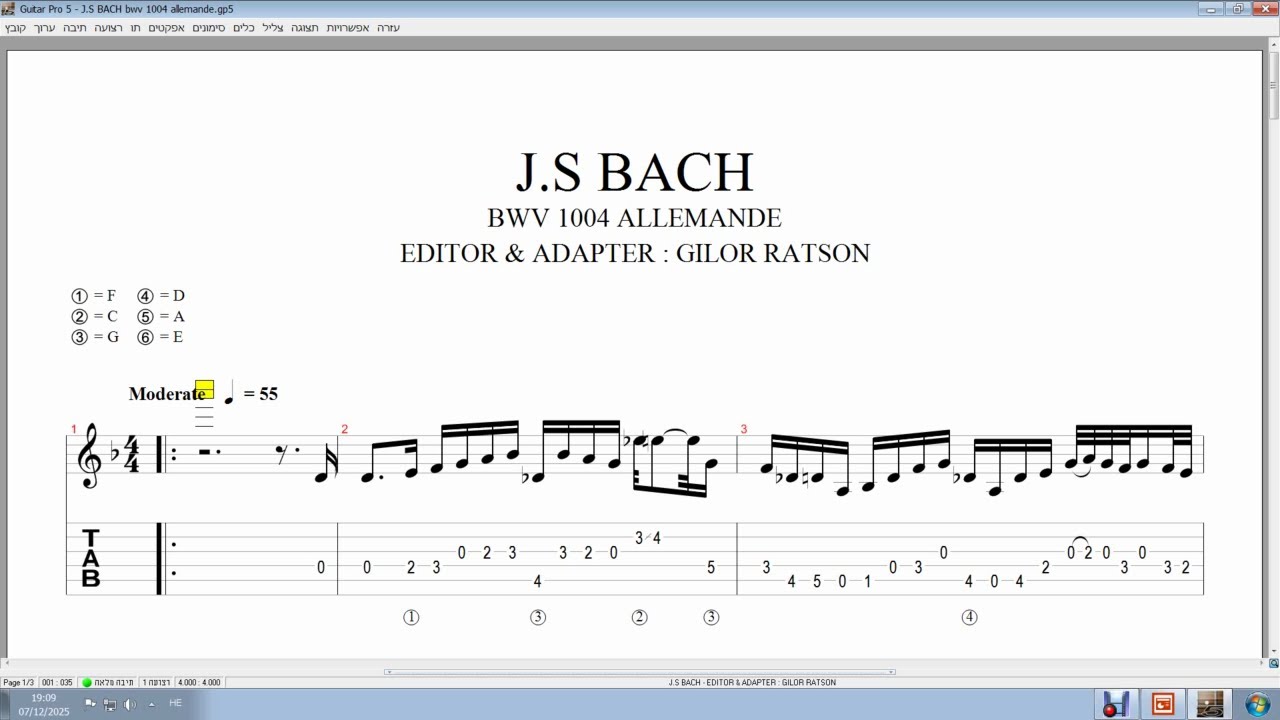This screenshot has height=720, width=1280.
Task: Click the zoom magnifier icon at bottom right
Action: click(x=1274, y=663)
